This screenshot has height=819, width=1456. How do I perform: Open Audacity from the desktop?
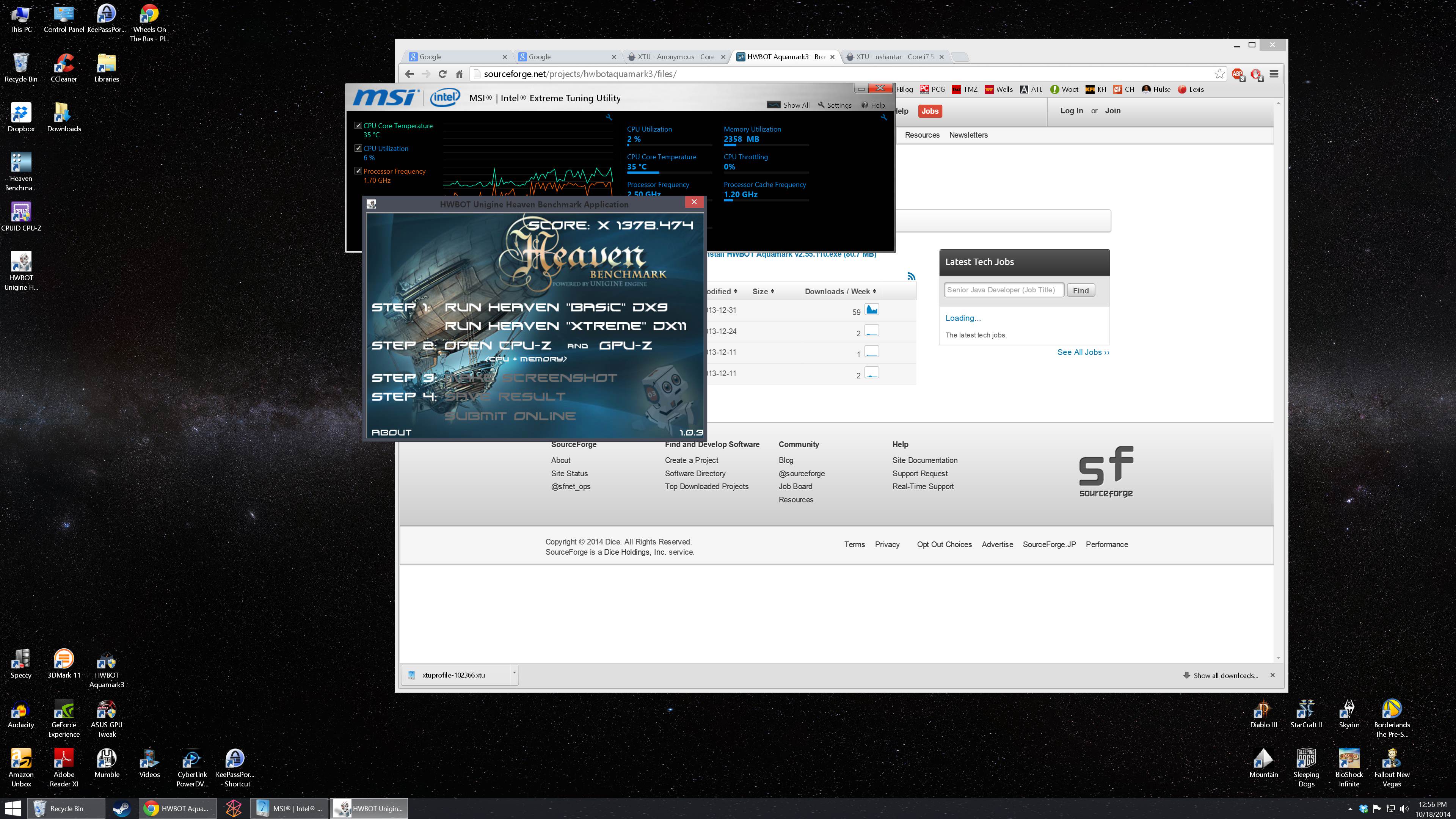21,713
